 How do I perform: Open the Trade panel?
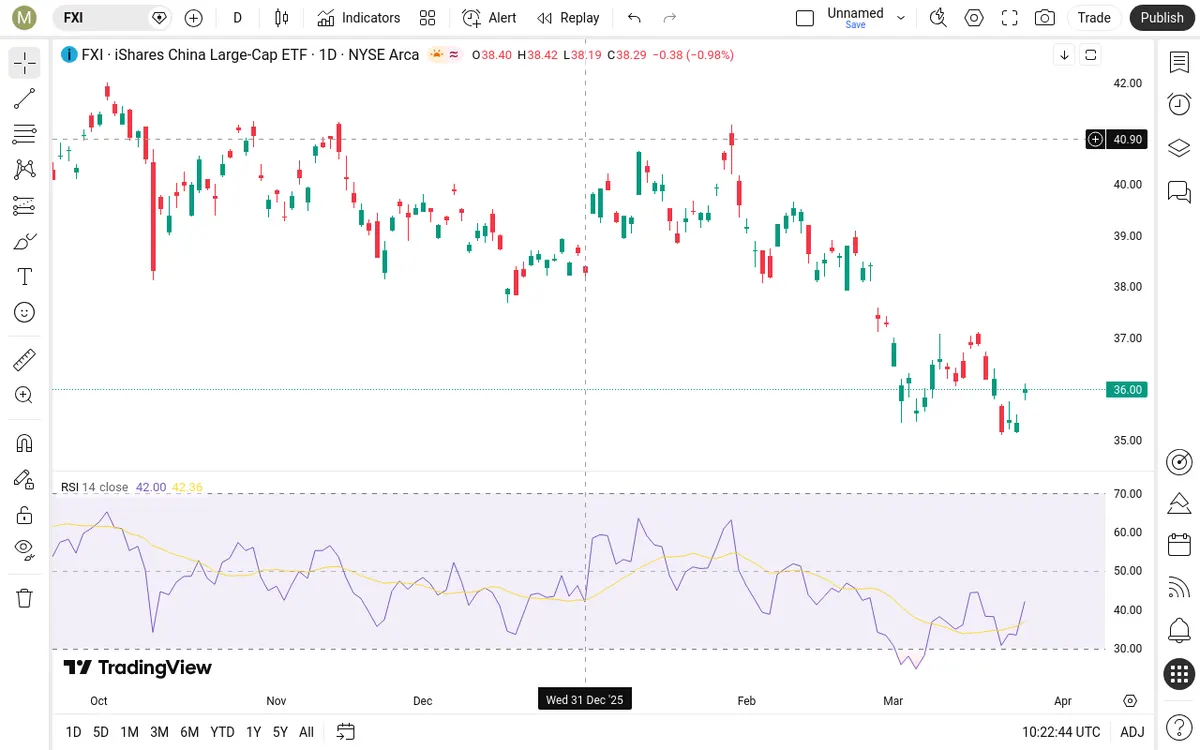click(x=1094, y=17)
